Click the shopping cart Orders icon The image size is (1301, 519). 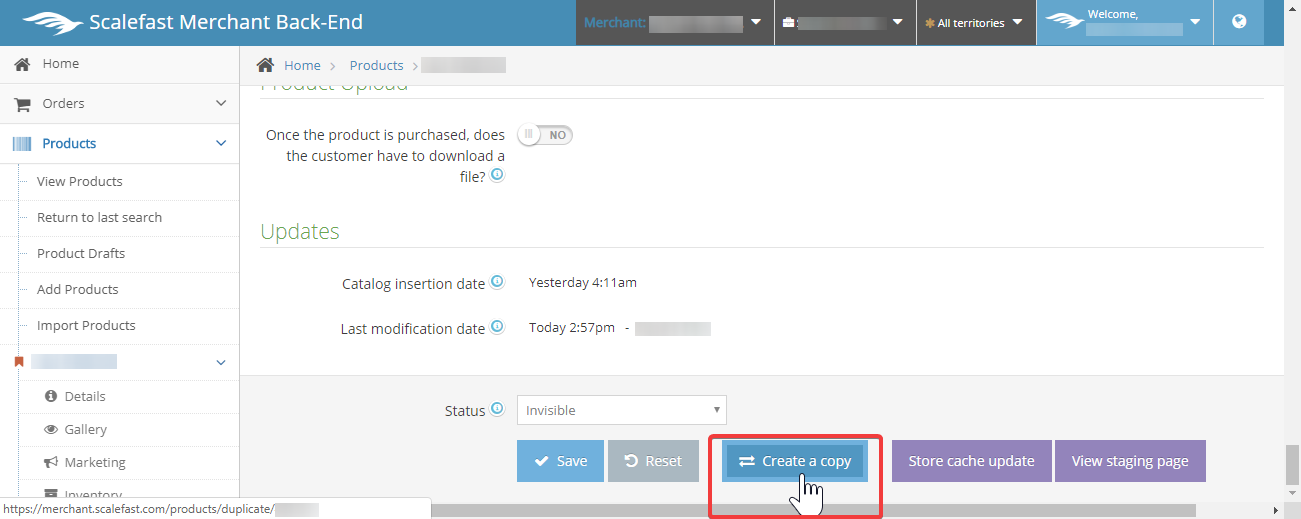click(x=22, y=104)
